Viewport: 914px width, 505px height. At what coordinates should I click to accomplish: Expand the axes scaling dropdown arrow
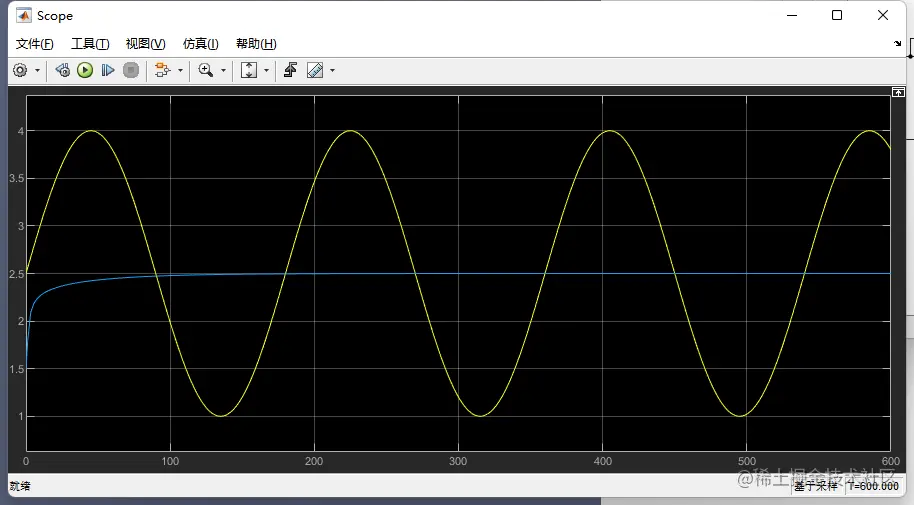pos(266,71)
